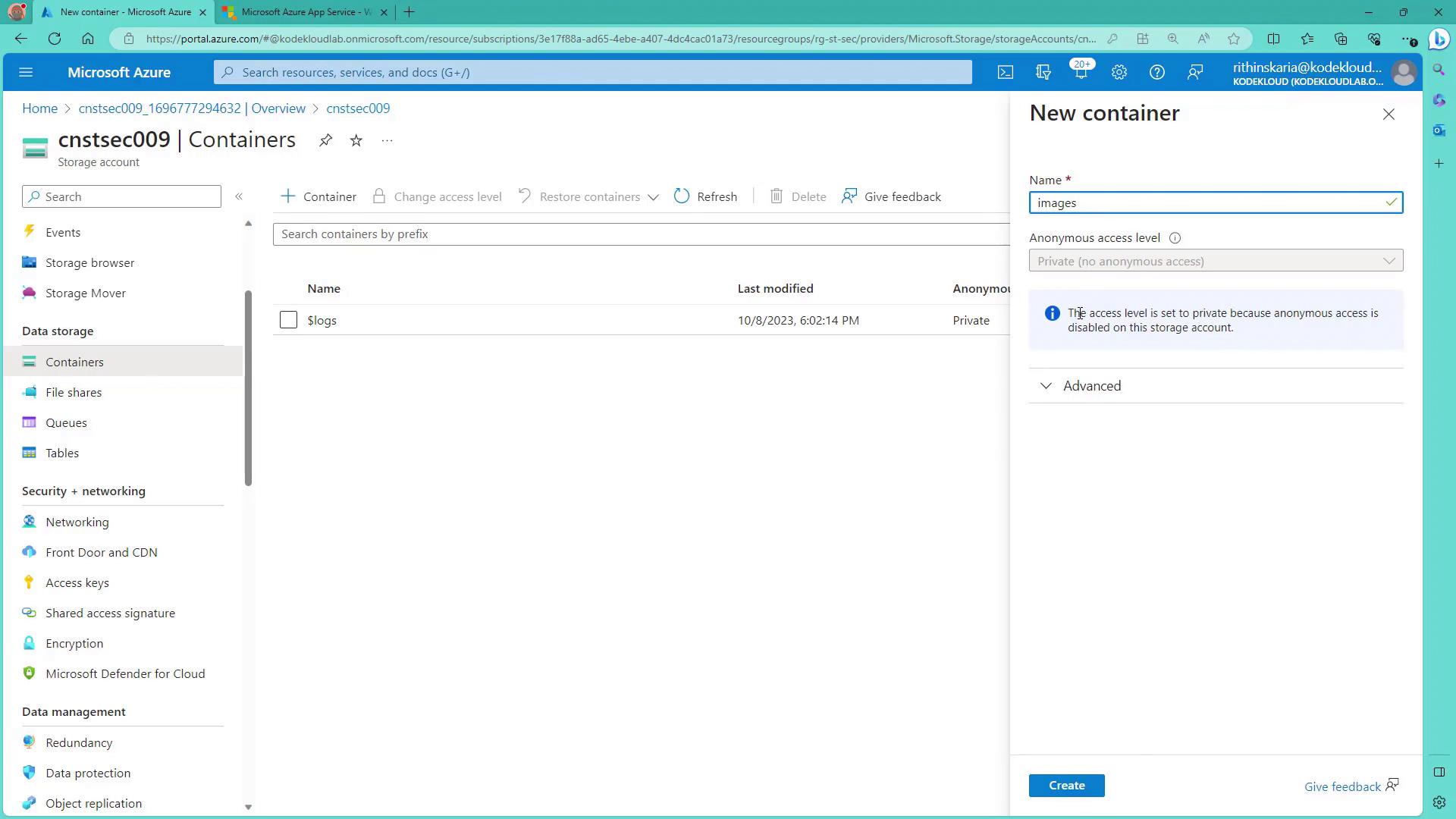The height and width of the screenshot is (819, 1456).
Task: Click the info icon beside Anonymous access level
Action: [1175, 238]
